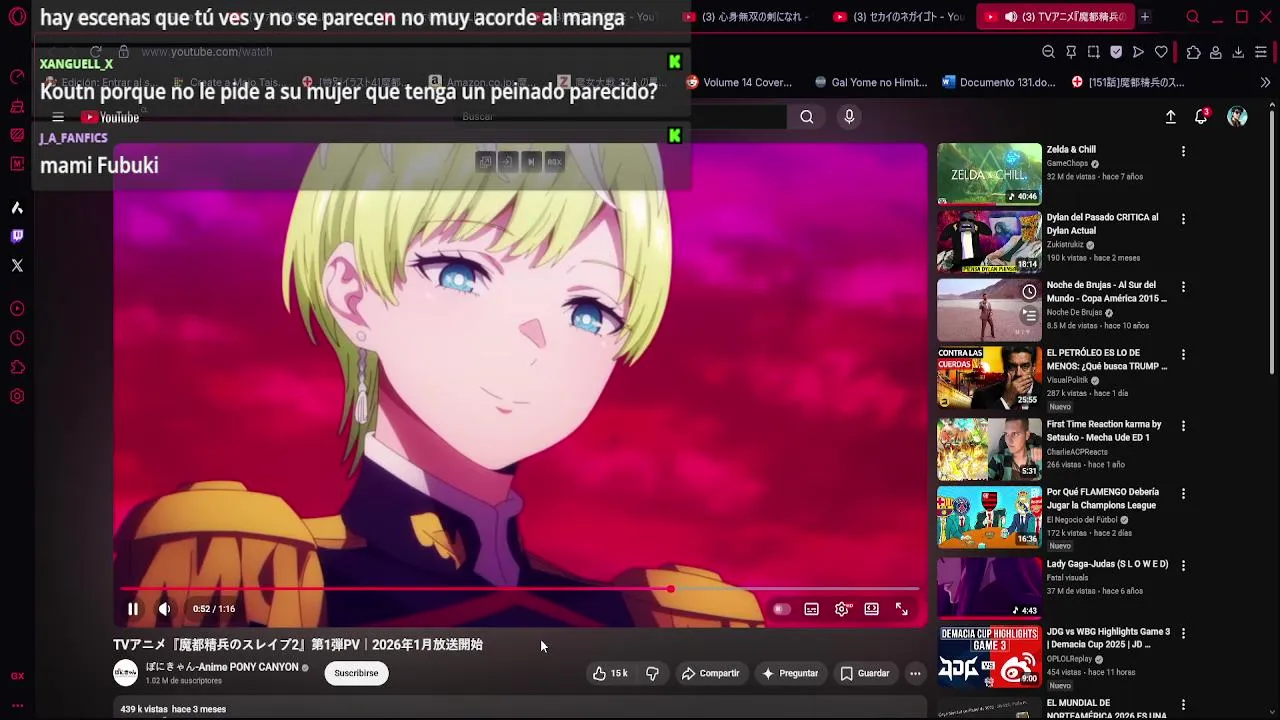Image resolution: width=1280 pixels, height=720 pixels.
Task: Switch to theater mode
Action: click(872, 609)
